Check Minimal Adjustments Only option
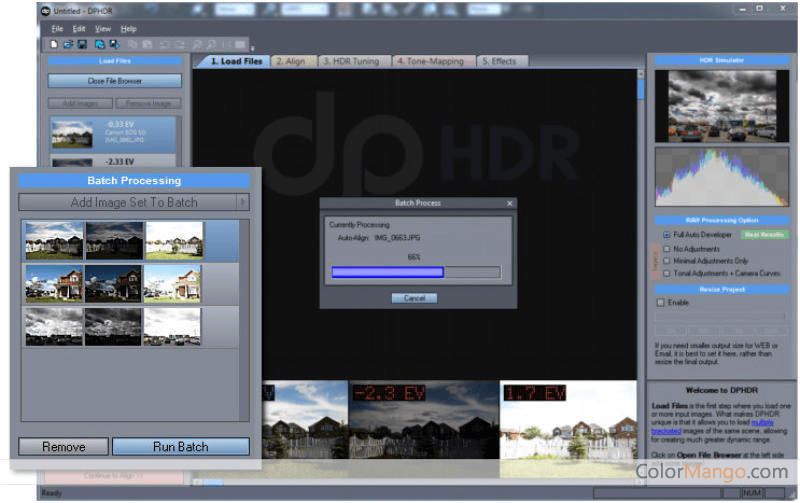This screenshot has width=800, height=503. click(666, 261)
